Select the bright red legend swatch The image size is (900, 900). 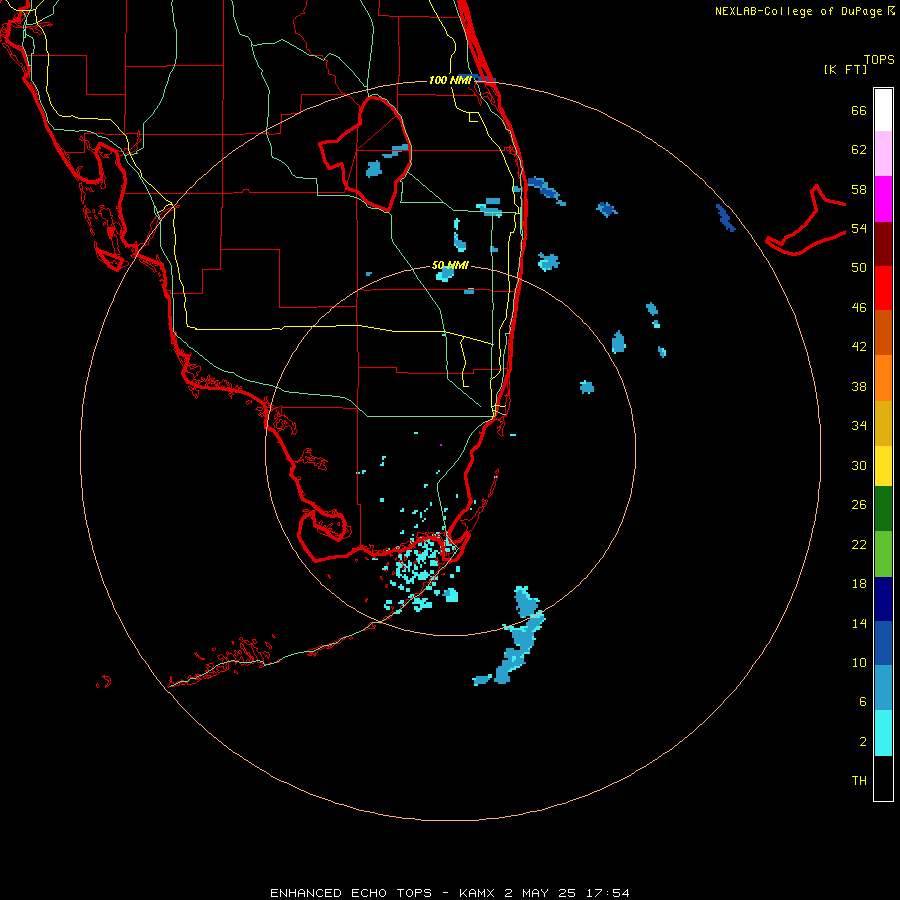(x=883, y=288)
